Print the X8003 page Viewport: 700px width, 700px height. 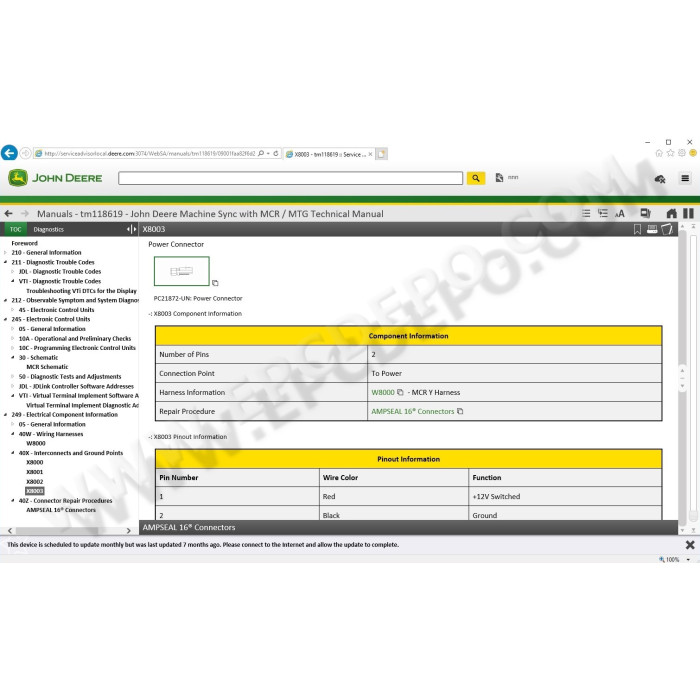[652, 229]
